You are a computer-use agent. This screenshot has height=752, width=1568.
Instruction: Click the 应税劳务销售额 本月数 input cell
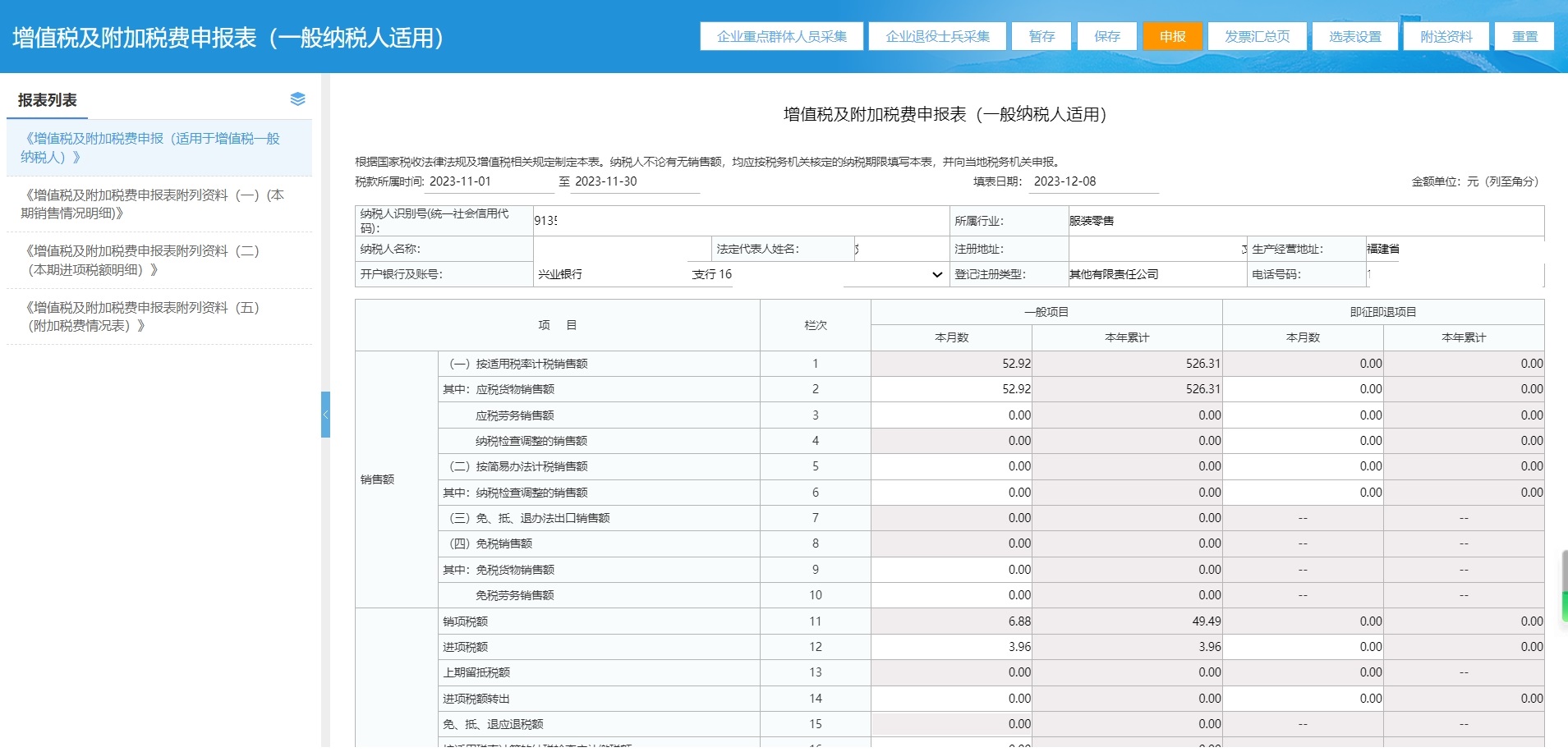[951, 415]
